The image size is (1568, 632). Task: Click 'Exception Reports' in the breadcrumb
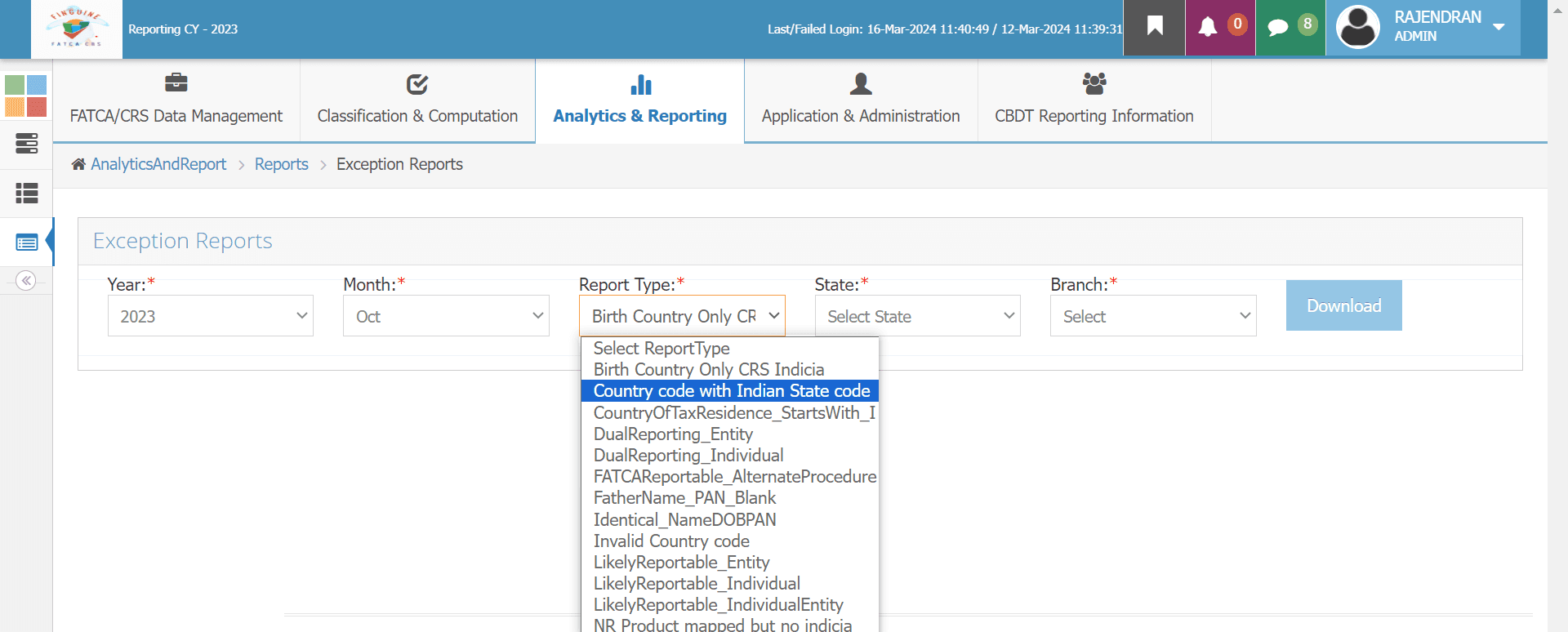tap(399, 164)
